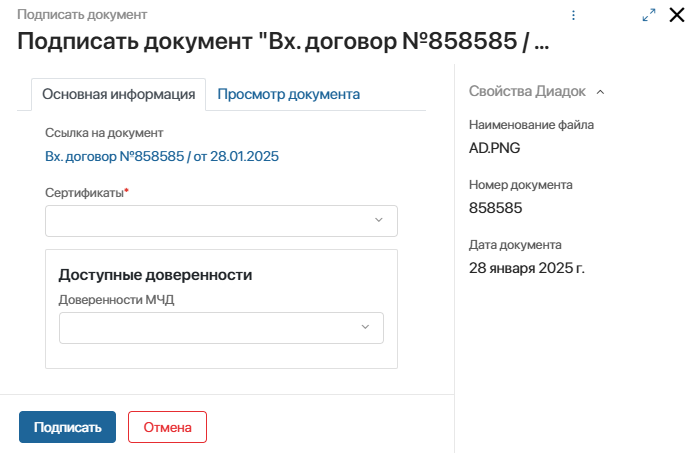688x453 pixels.
Task: Click the Свойства Диадок section header
Action: click(527, 92)
